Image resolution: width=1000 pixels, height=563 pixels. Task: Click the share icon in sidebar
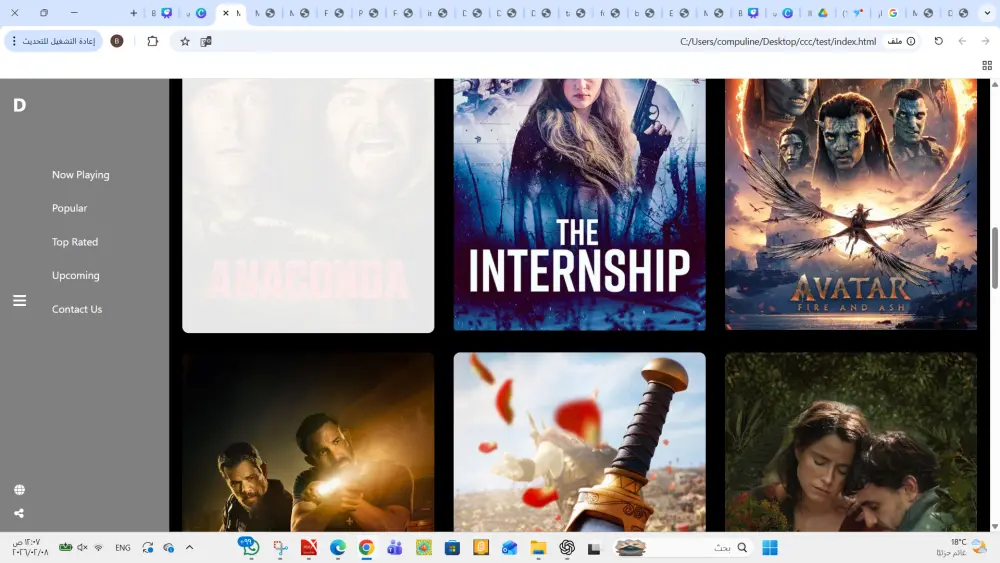19,513
